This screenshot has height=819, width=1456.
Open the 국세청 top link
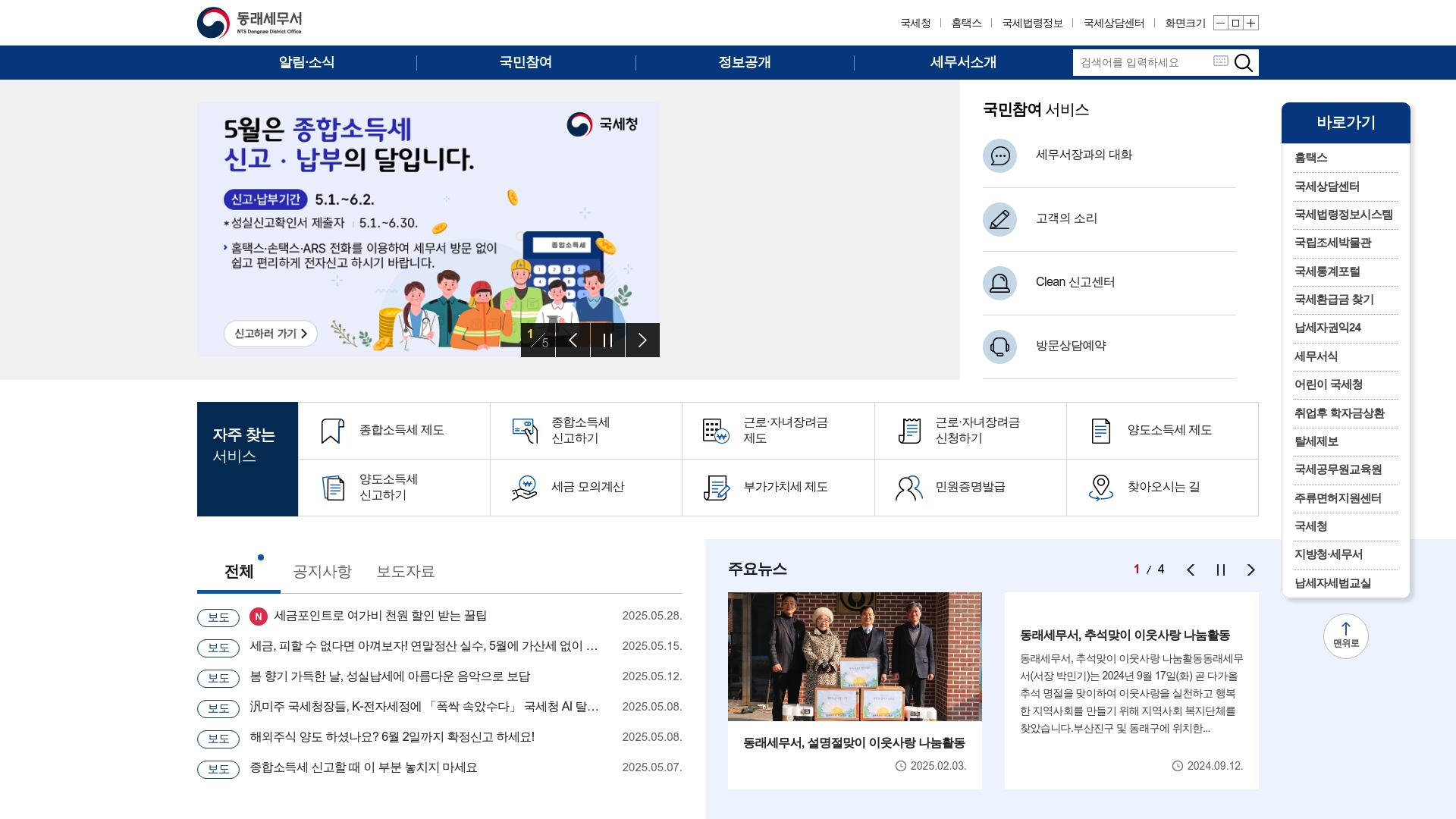coord(915,23)
